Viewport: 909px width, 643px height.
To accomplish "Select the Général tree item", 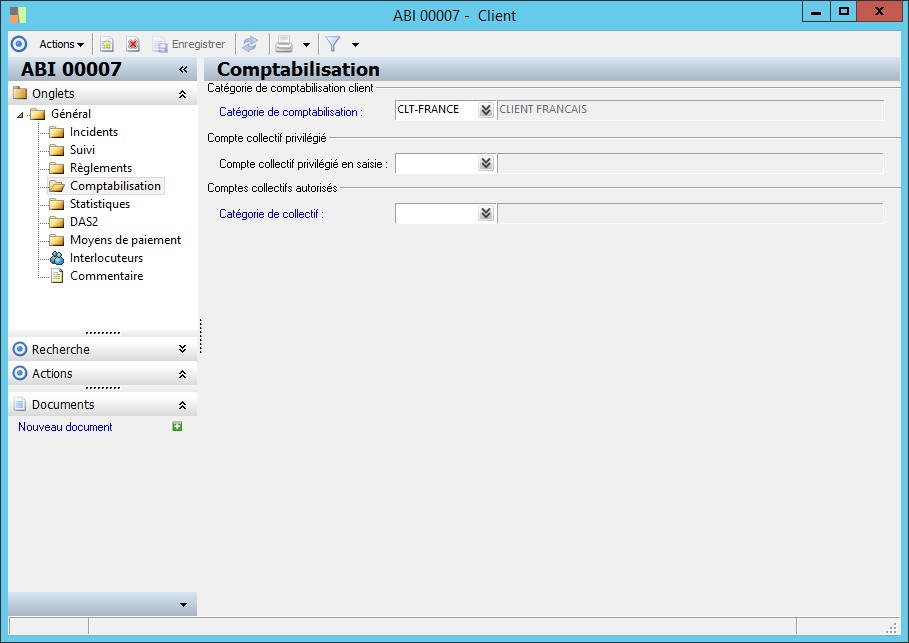I will (71, 114).
